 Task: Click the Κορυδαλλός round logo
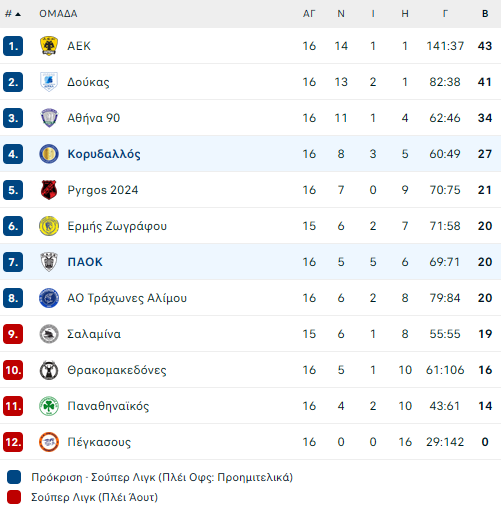click(x=49, y=154)
